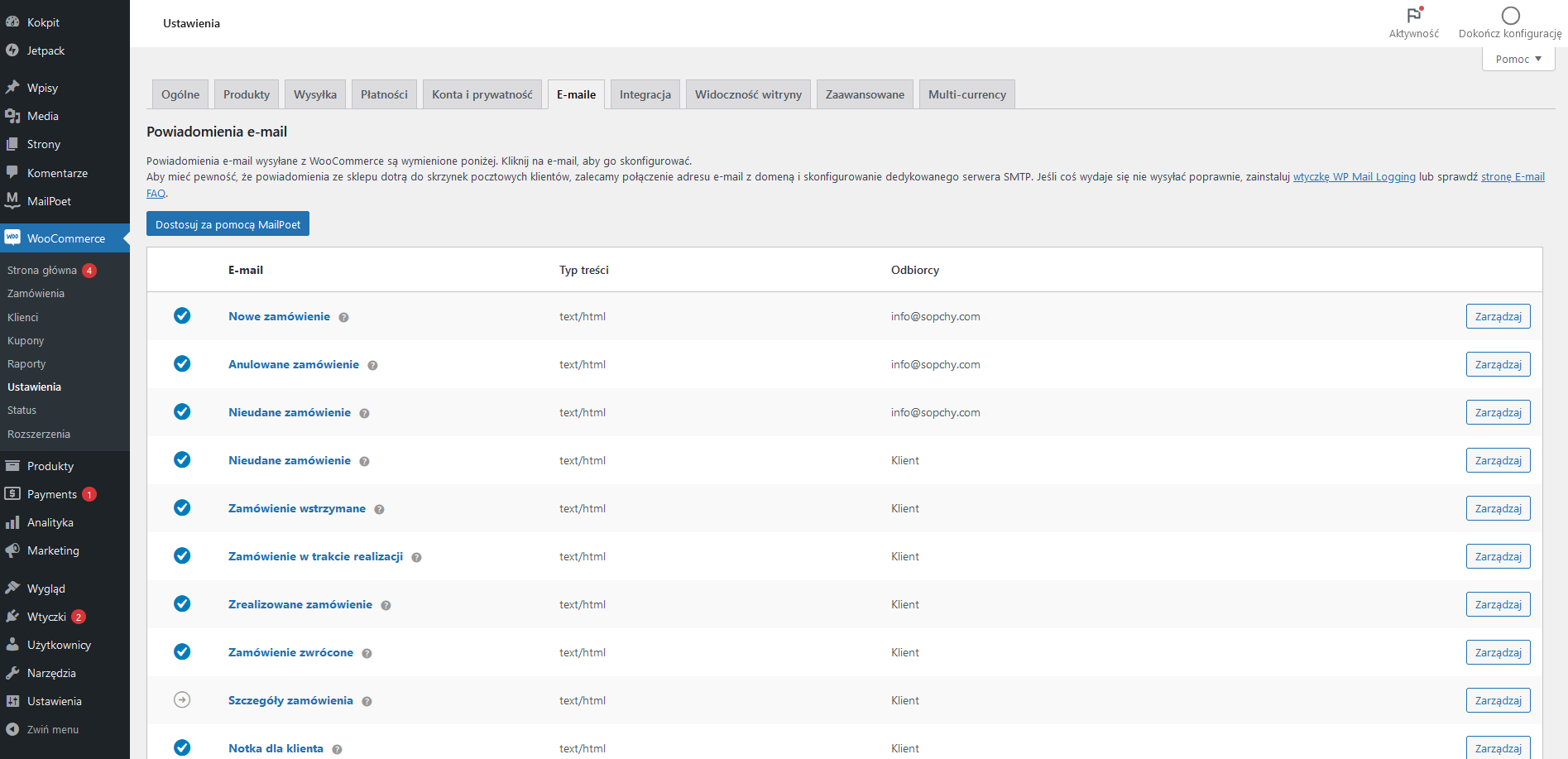Select the WooCommerce sidebar icon

point(12,238)
